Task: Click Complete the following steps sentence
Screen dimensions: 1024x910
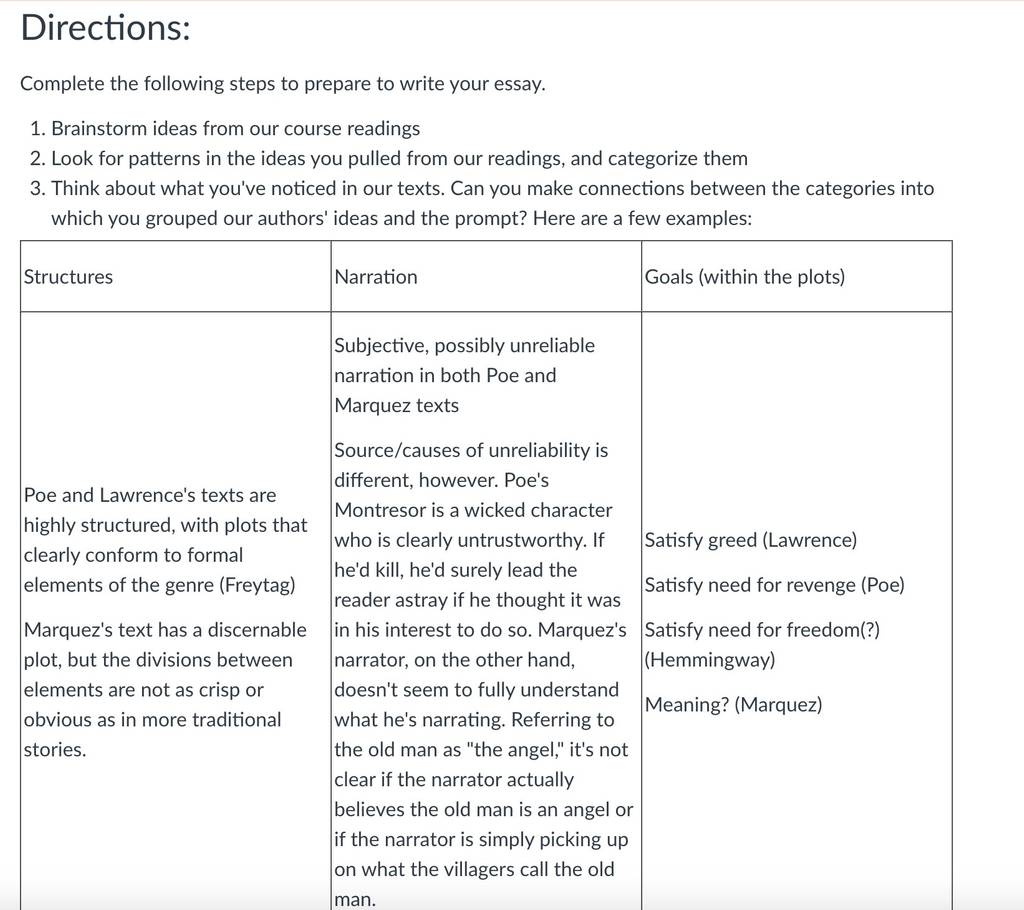Action: pos(283,84)
